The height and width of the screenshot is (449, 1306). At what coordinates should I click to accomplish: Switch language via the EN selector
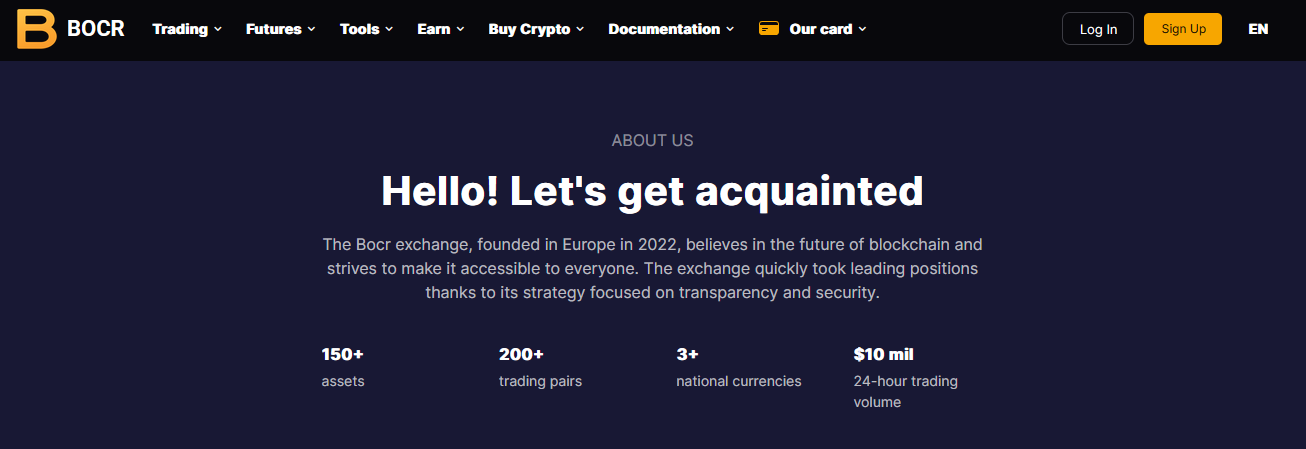point(1258,29)
